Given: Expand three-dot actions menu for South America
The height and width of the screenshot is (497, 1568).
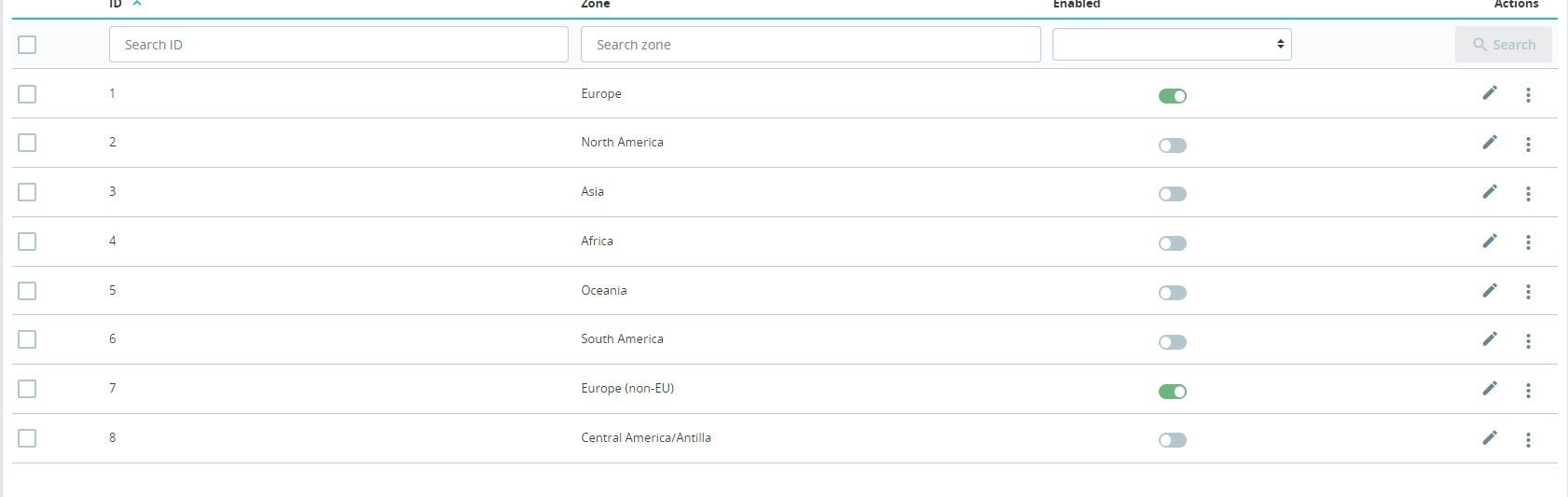Looking at the screenshot, I should point(1528,341).
